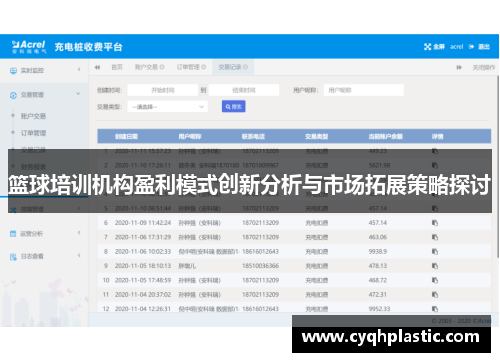Open details icon for row 6
The image size is (500, 362).
coord(435,223)
